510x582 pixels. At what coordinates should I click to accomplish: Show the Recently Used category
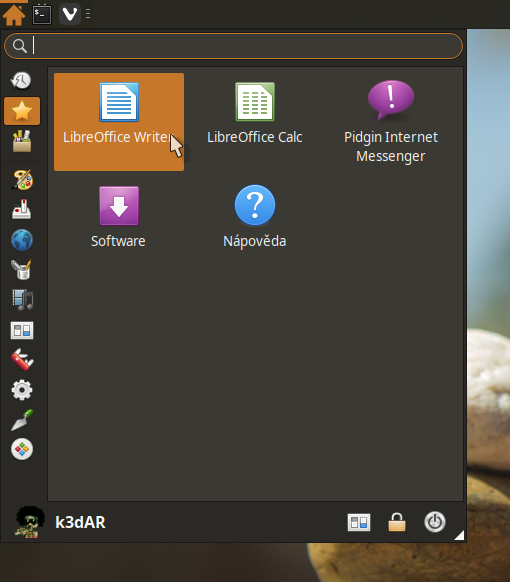point(22,80)
